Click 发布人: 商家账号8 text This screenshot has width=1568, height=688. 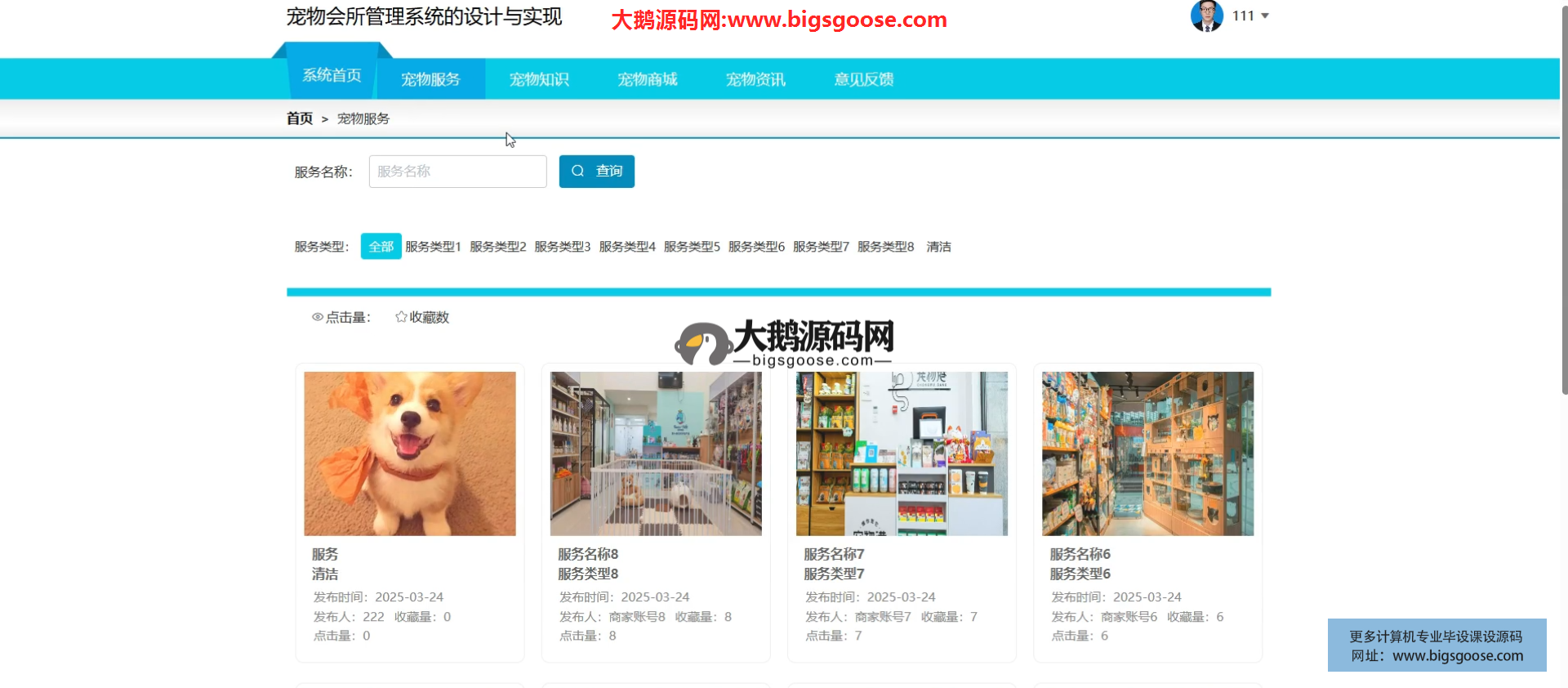(612, 617)
